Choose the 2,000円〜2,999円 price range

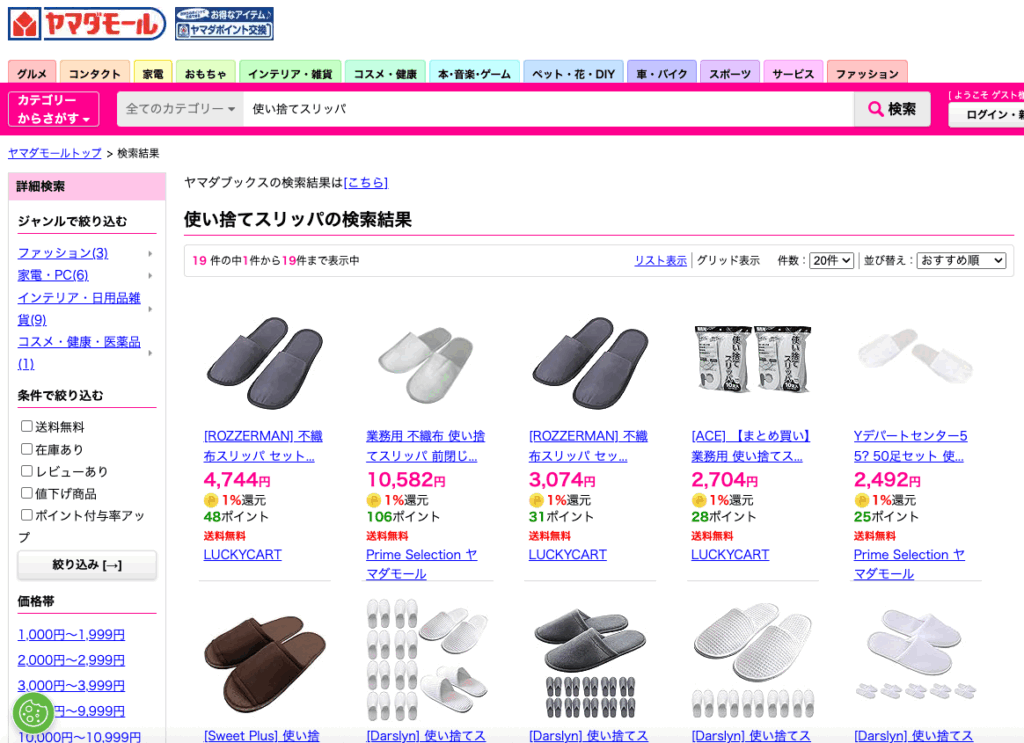click(x=71, y=660)
